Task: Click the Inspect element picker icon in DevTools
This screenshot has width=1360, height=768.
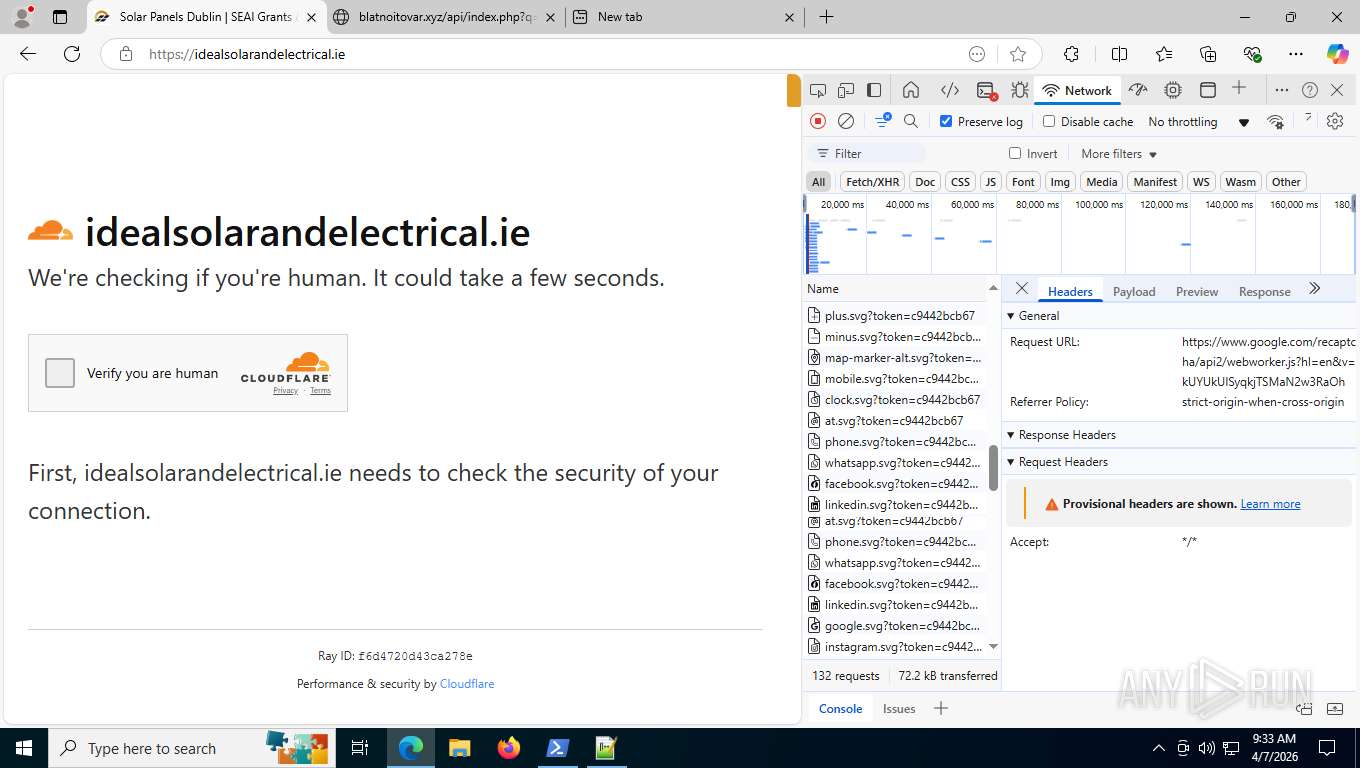Action: click(818, 90)
